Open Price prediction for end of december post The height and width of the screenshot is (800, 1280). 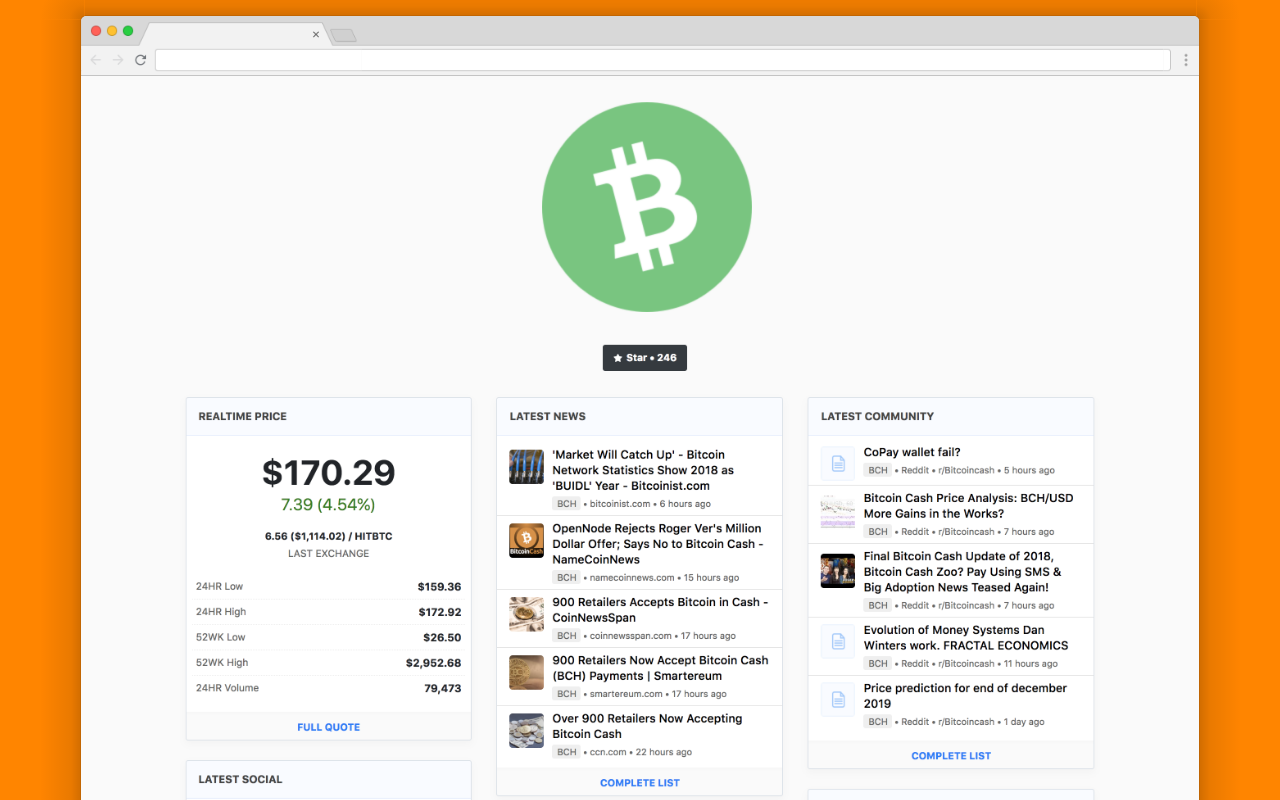pyautogui.click(x=965, y=696)
